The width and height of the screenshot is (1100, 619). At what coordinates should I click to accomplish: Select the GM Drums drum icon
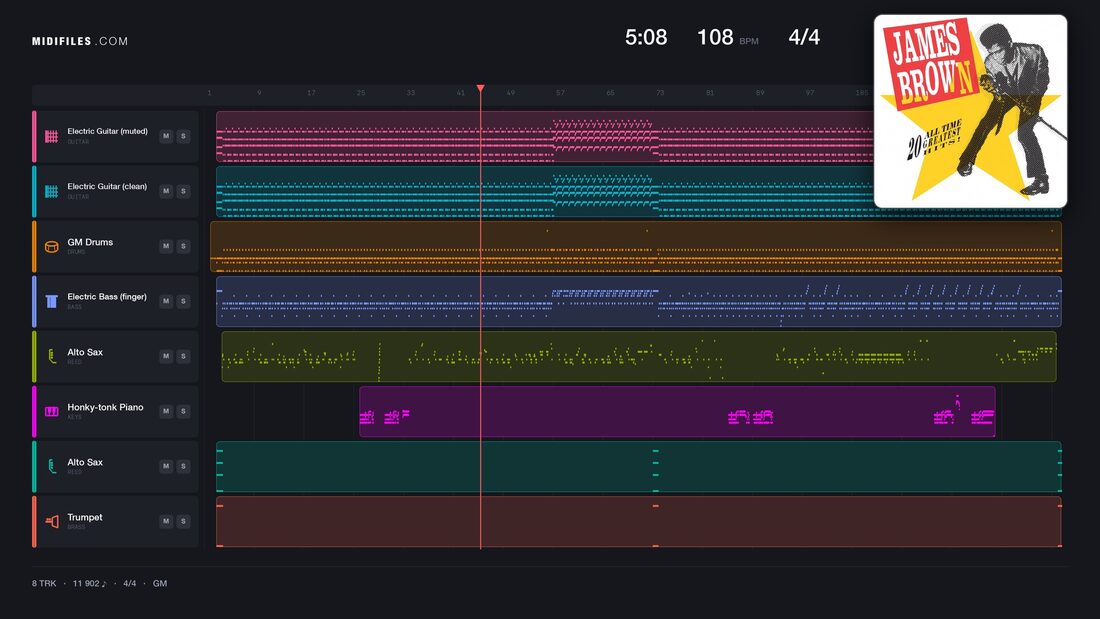click(51, 246)
